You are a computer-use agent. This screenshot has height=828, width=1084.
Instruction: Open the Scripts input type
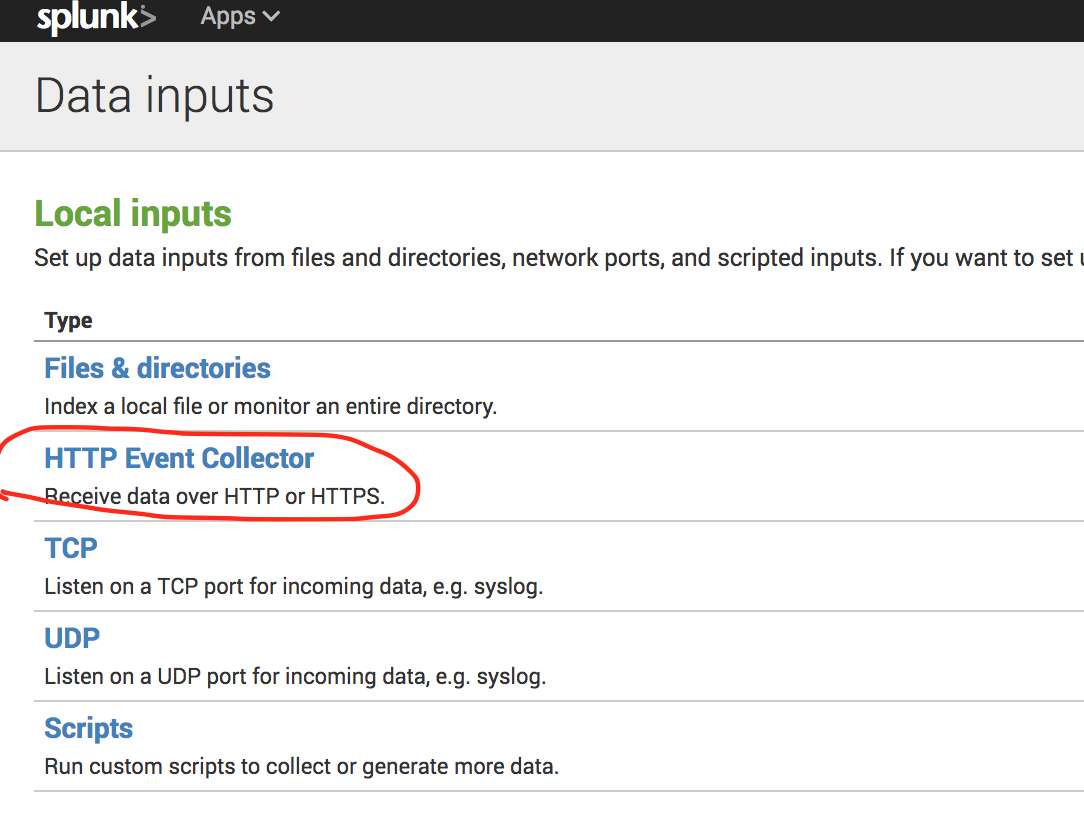(89, 728)
